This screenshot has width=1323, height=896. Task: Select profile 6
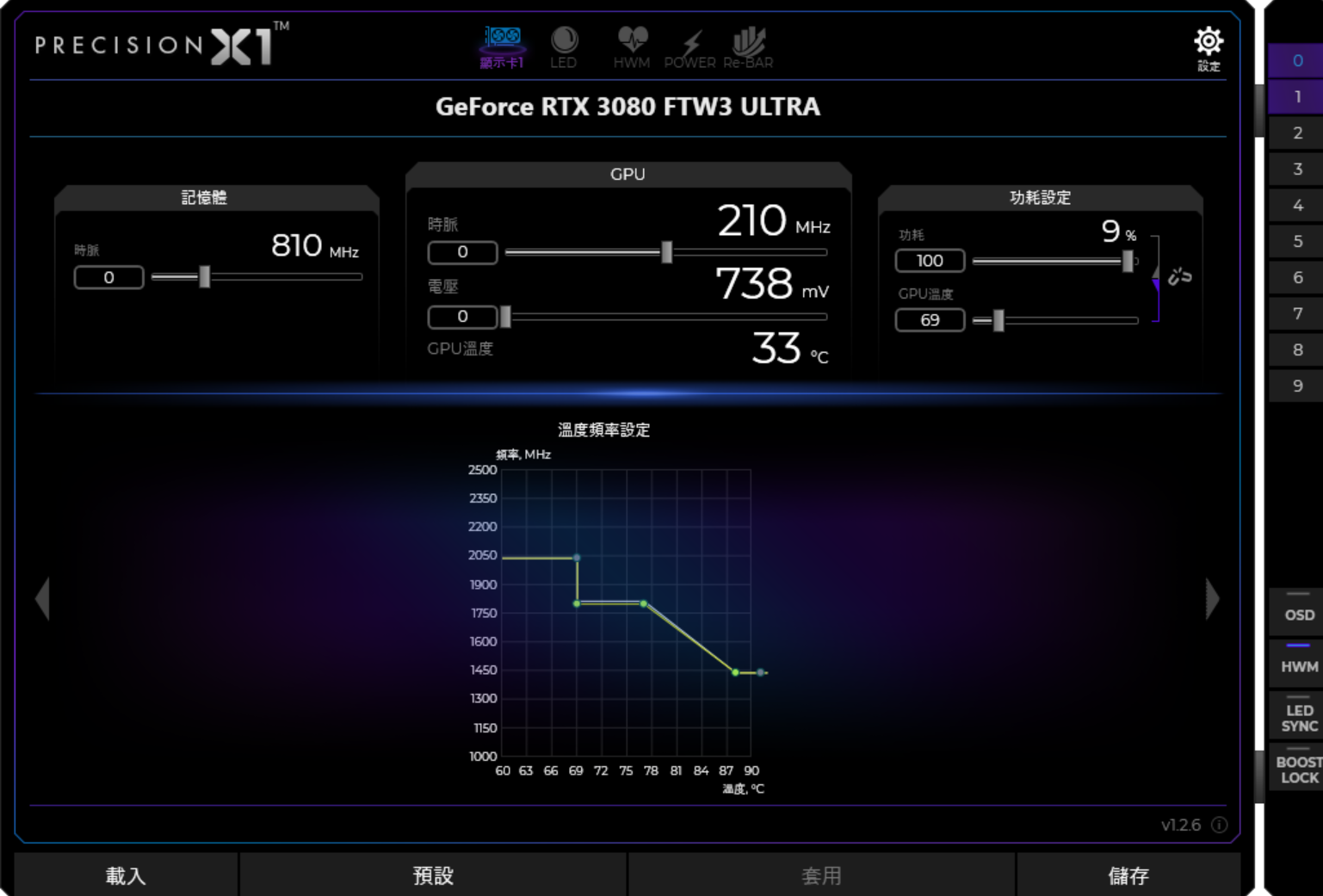(x=1297, y=277)
